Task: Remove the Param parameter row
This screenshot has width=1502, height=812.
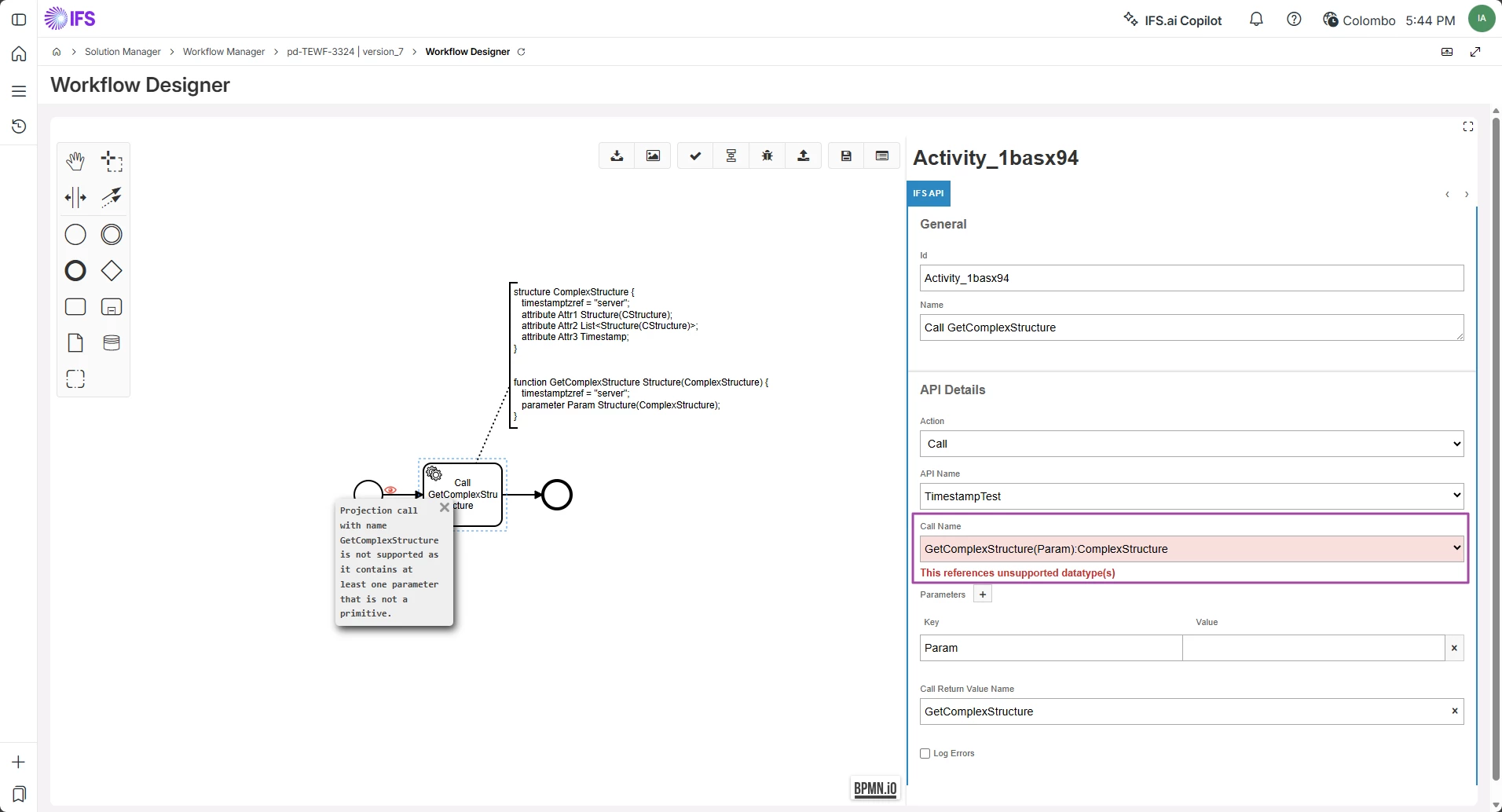Action: [1454, 648]
